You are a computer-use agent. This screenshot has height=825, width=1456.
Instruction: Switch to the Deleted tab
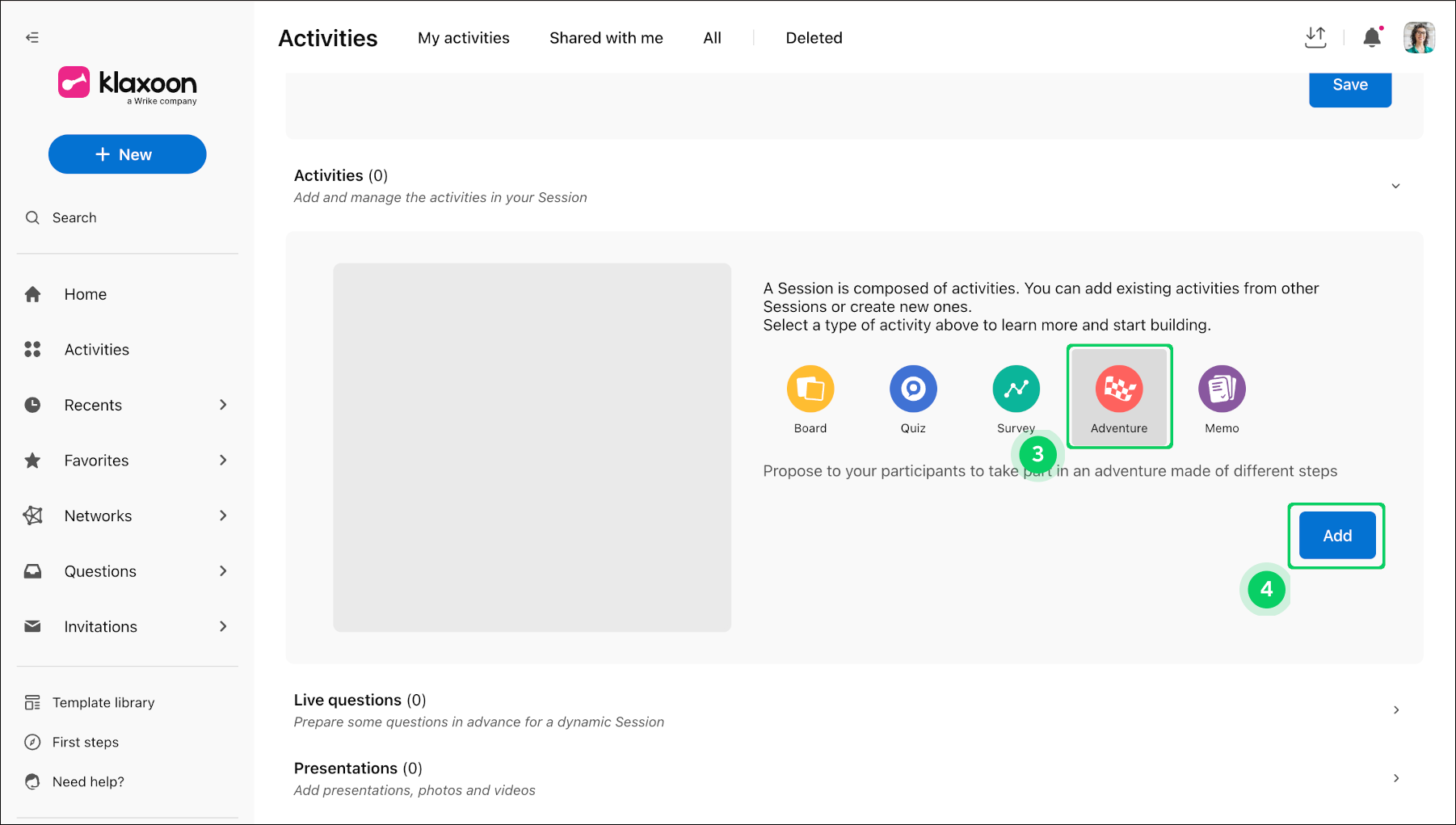click(x=814, y=38)
